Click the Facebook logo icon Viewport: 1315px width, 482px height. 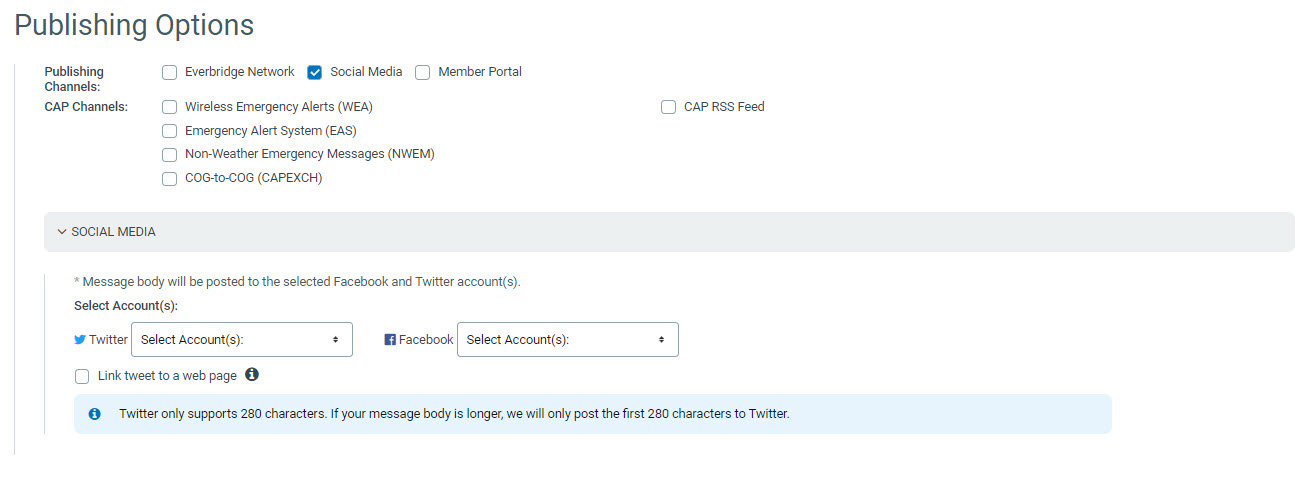coord(390,340)
